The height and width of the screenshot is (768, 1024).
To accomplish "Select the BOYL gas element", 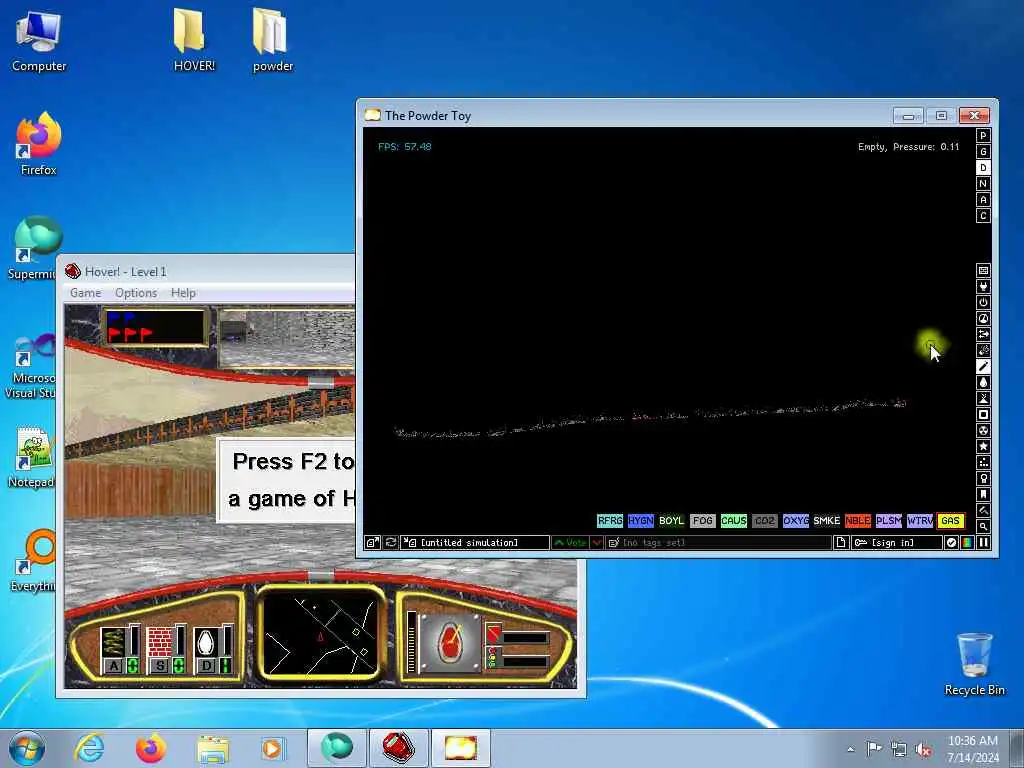I will pos(671,520).
